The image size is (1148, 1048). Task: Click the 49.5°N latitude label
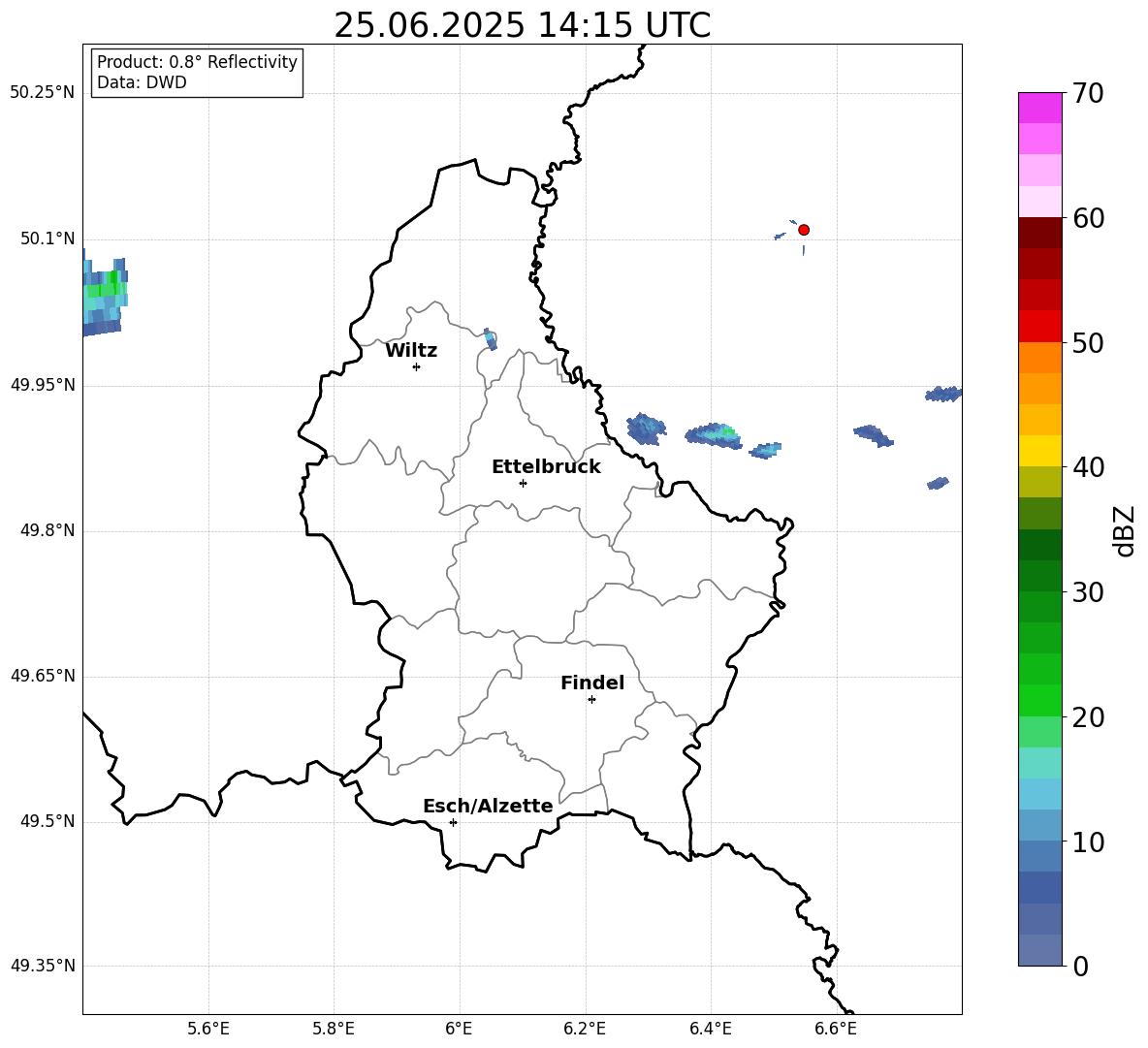point(48,821)
